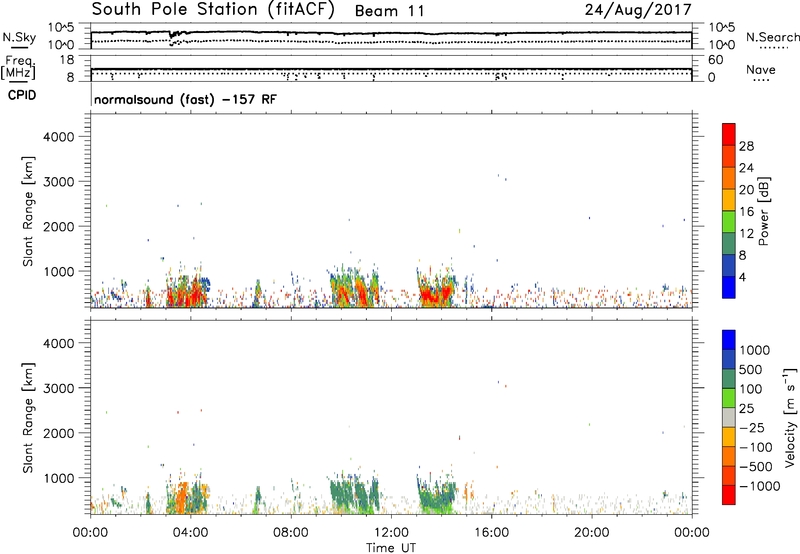800x554 pixels.
Task: Click the 'Velocity [m s-1]' colorbar label
Action: tap(790, 417)
